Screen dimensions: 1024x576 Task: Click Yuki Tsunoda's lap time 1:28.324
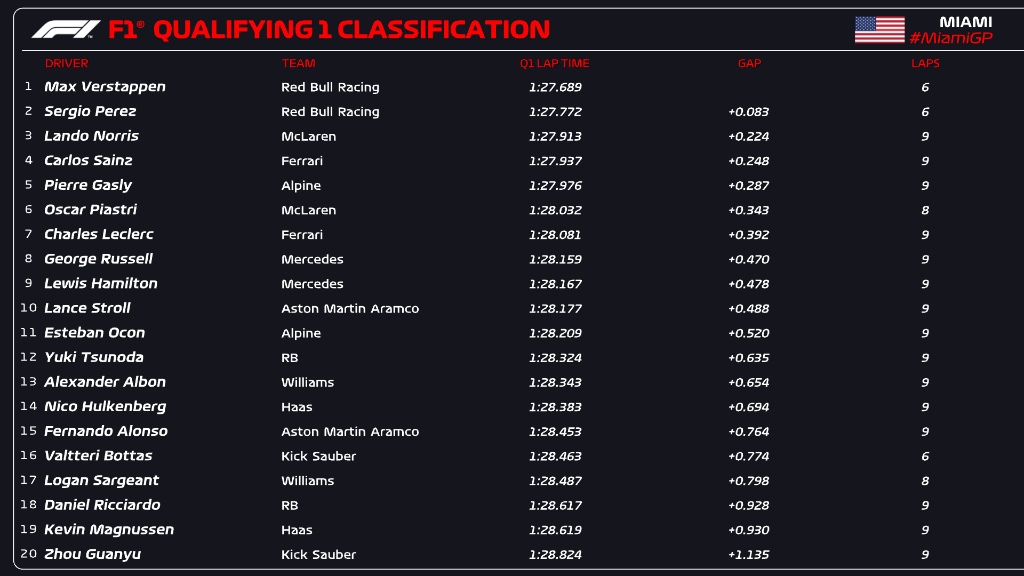click(555, 358)
